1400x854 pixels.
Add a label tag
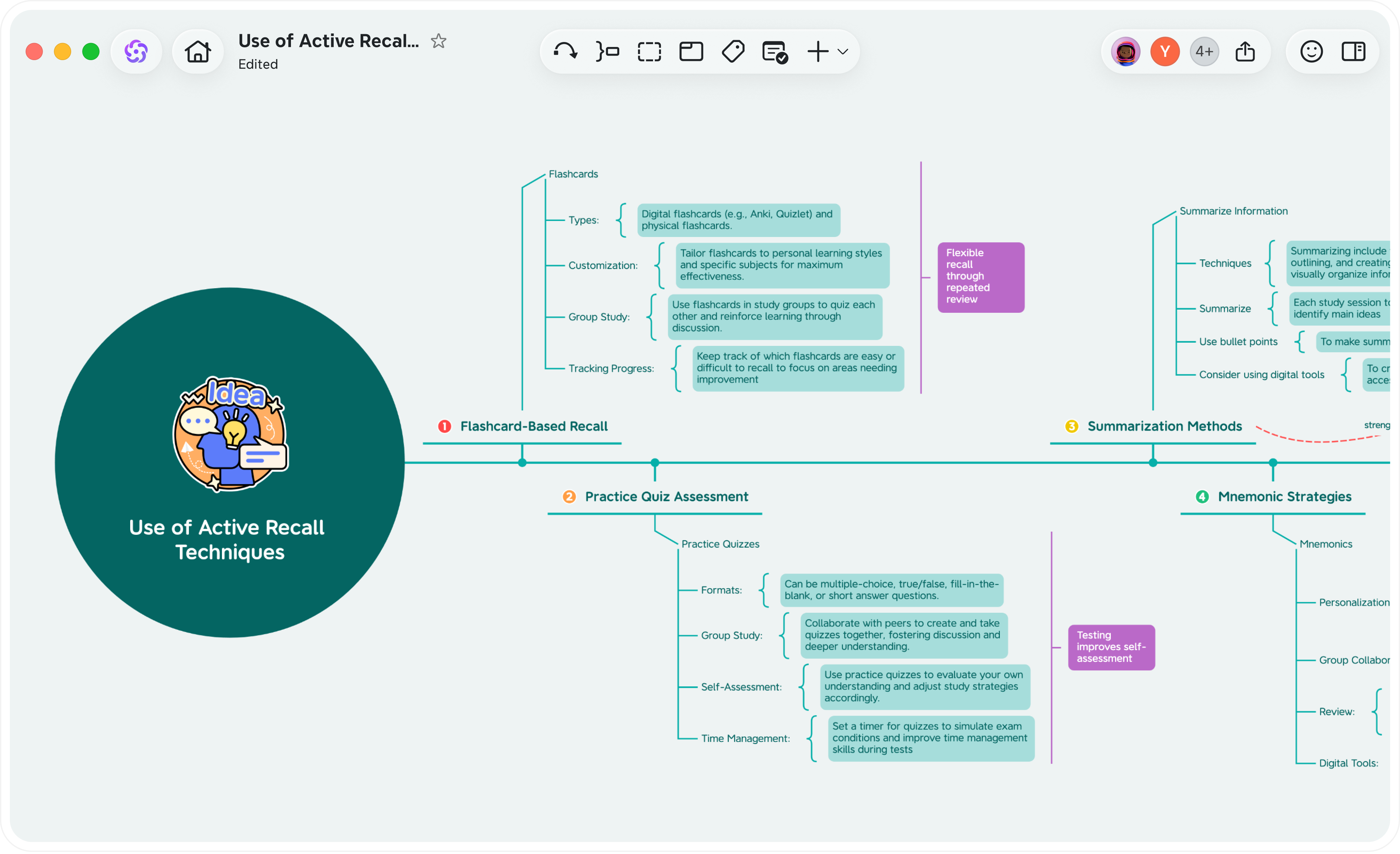point(733,52)
